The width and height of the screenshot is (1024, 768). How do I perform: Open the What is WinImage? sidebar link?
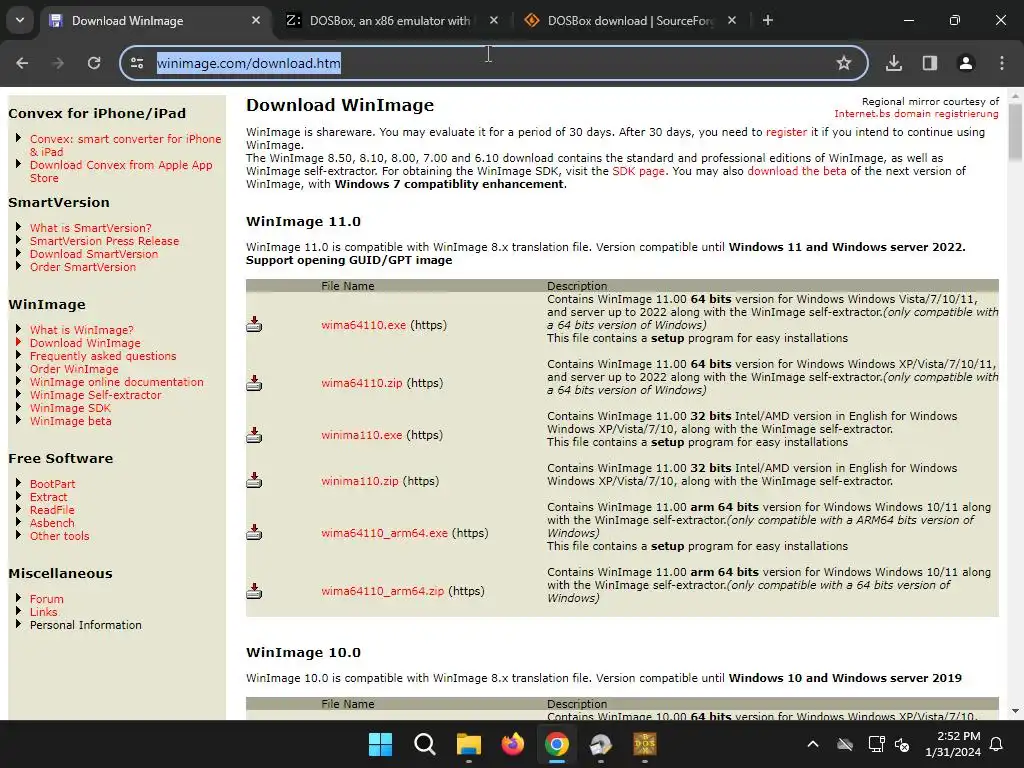pos(82,330)
